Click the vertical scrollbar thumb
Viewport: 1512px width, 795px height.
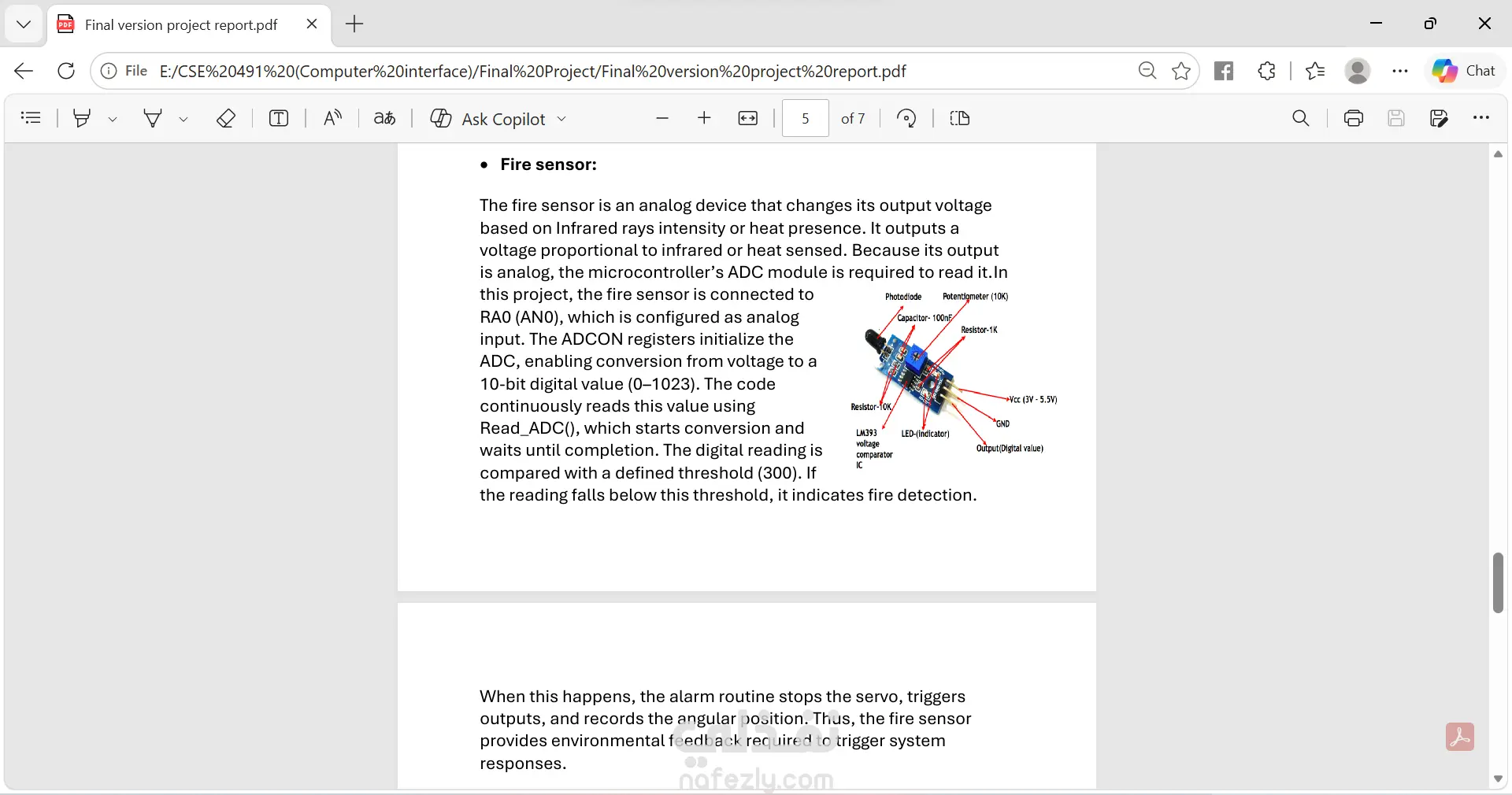pyautogui.click(x=1498, y=582)
